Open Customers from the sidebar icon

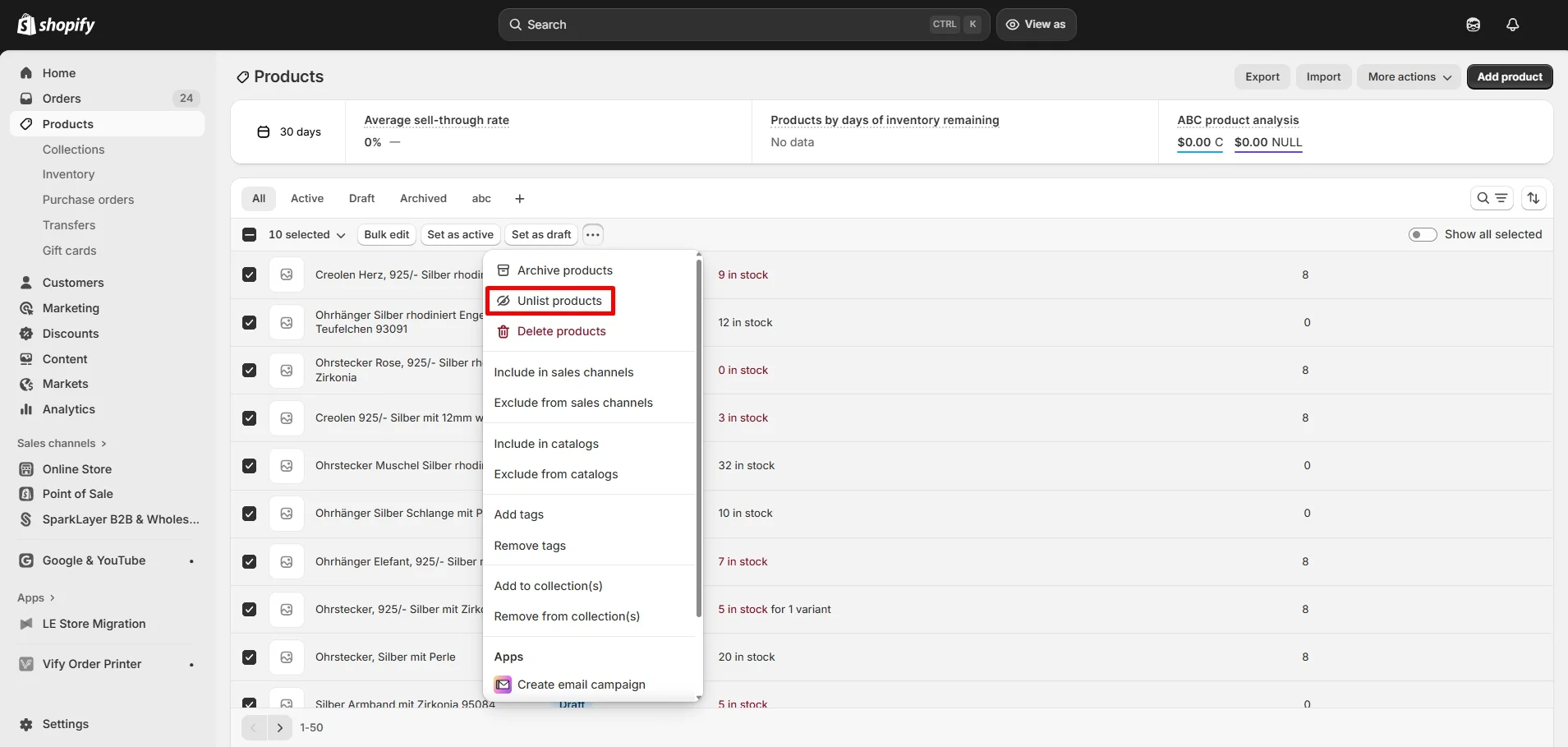(25, 282)
